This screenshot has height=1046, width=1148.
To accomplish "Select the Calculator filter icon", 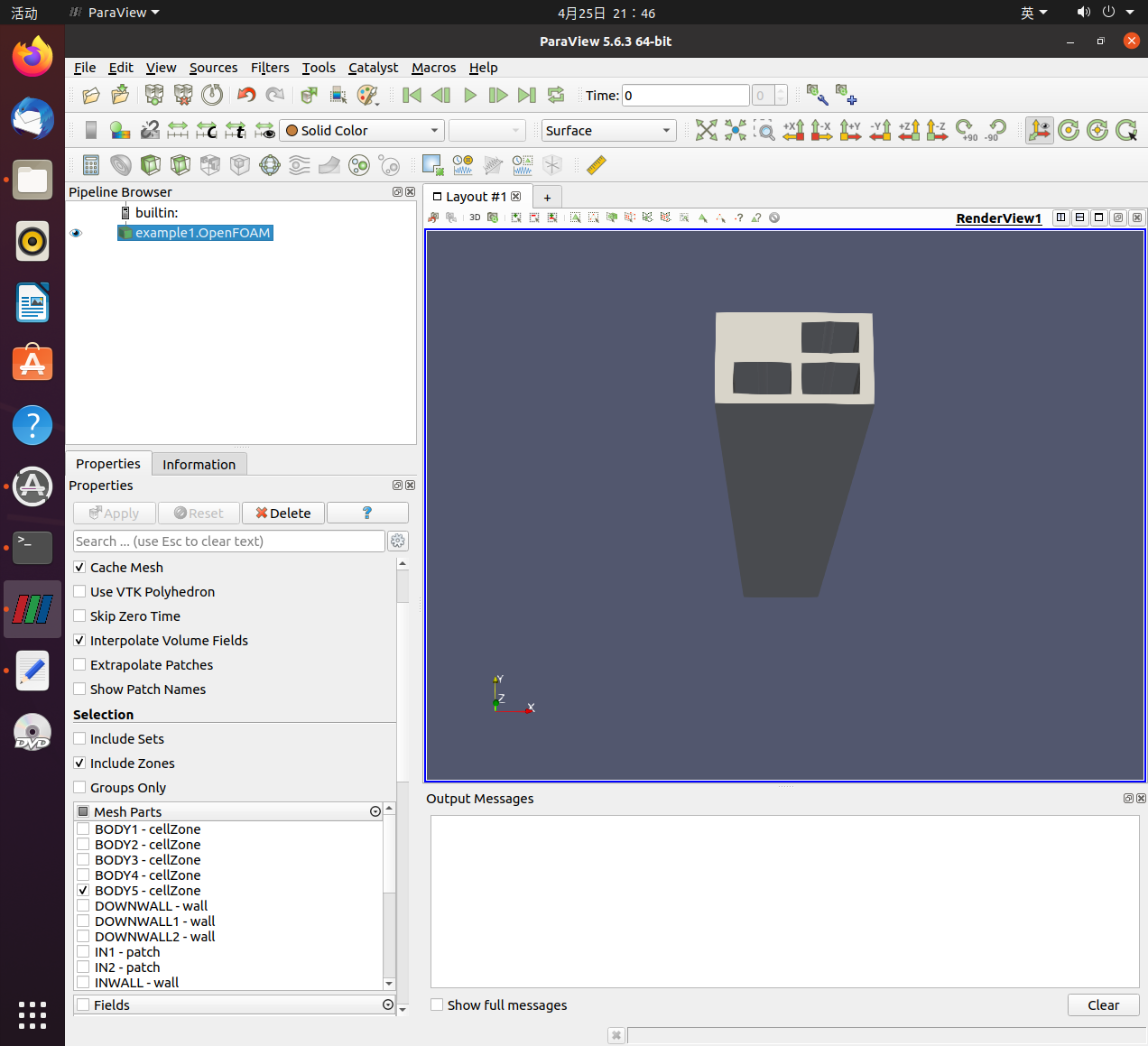I will click(91, 165).
